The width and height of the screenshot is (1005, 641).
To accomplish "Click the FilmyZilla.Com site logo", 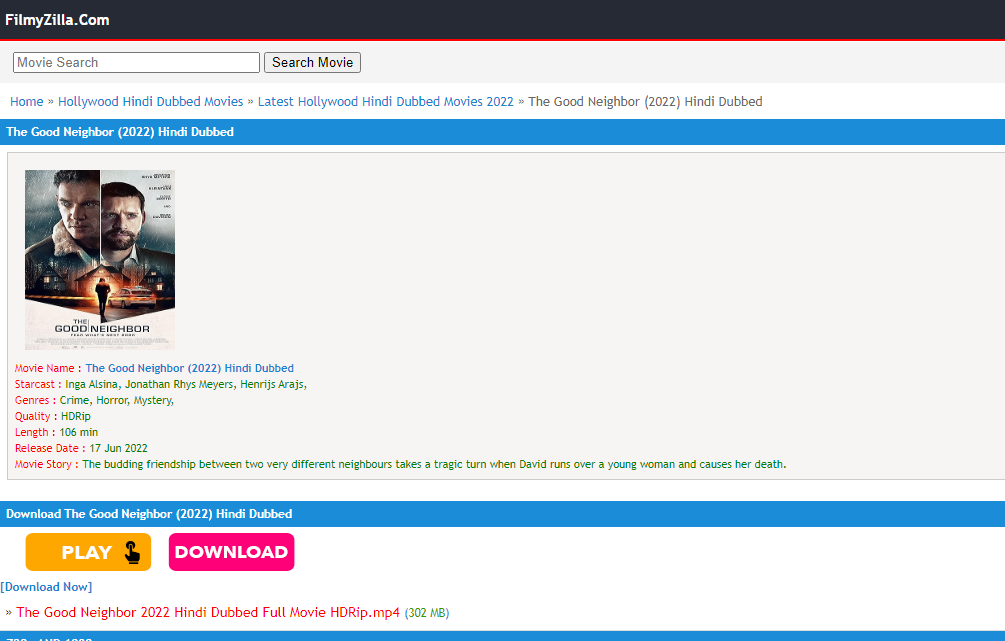I will pos(57,20).
